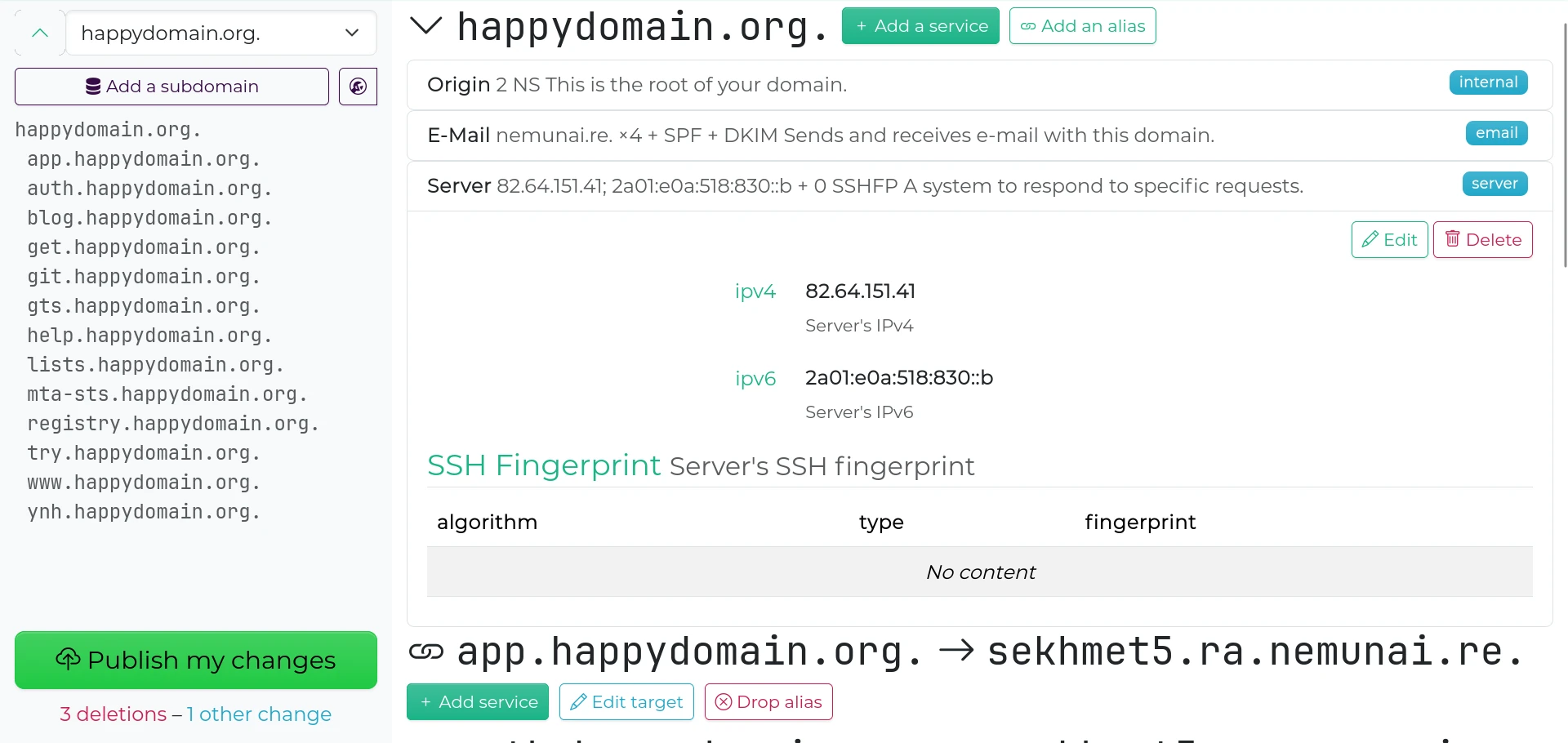
Task: Click the up-chevron button beside the domain selector
Action: (x=39, y=33)
